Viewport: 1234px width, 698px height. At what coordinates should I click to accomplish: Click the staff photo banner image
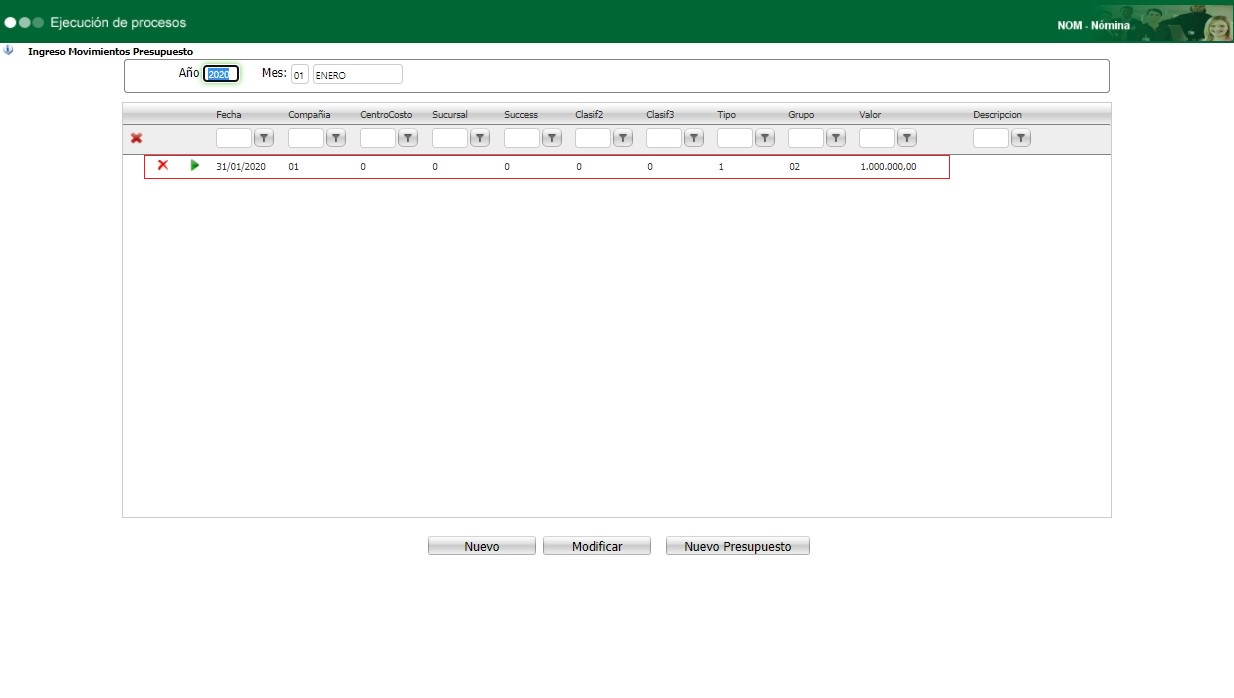click(x=1183, y=24)
